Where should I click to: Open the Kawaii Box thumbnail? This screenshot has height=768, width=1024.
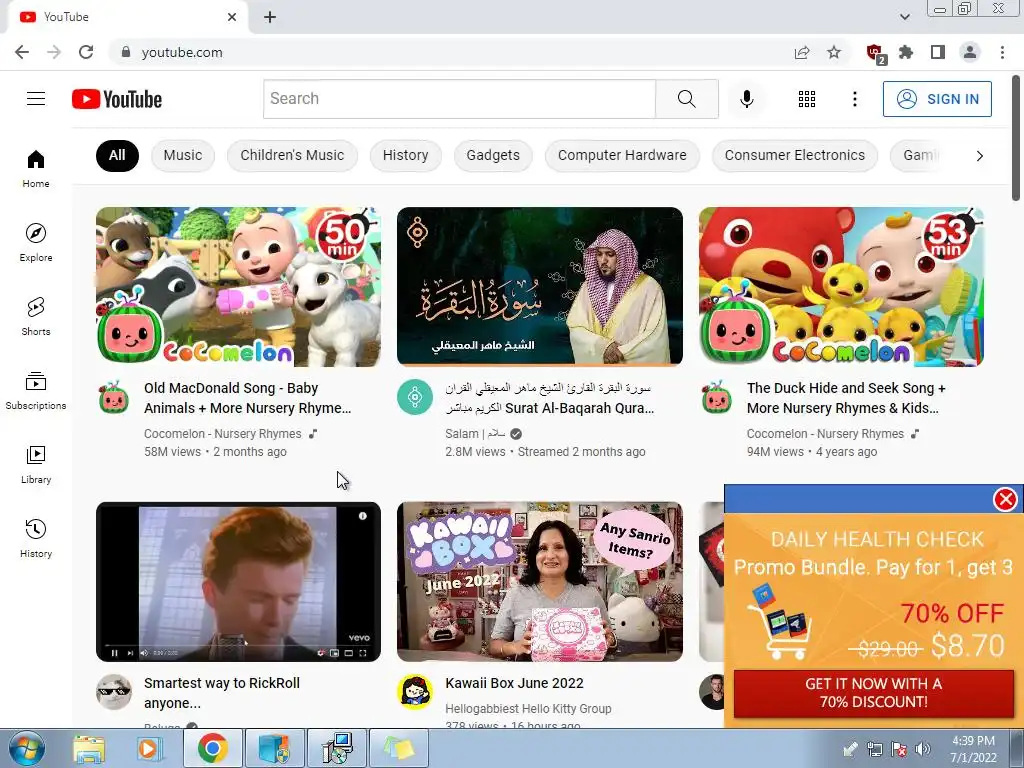(x=539, y=582)
